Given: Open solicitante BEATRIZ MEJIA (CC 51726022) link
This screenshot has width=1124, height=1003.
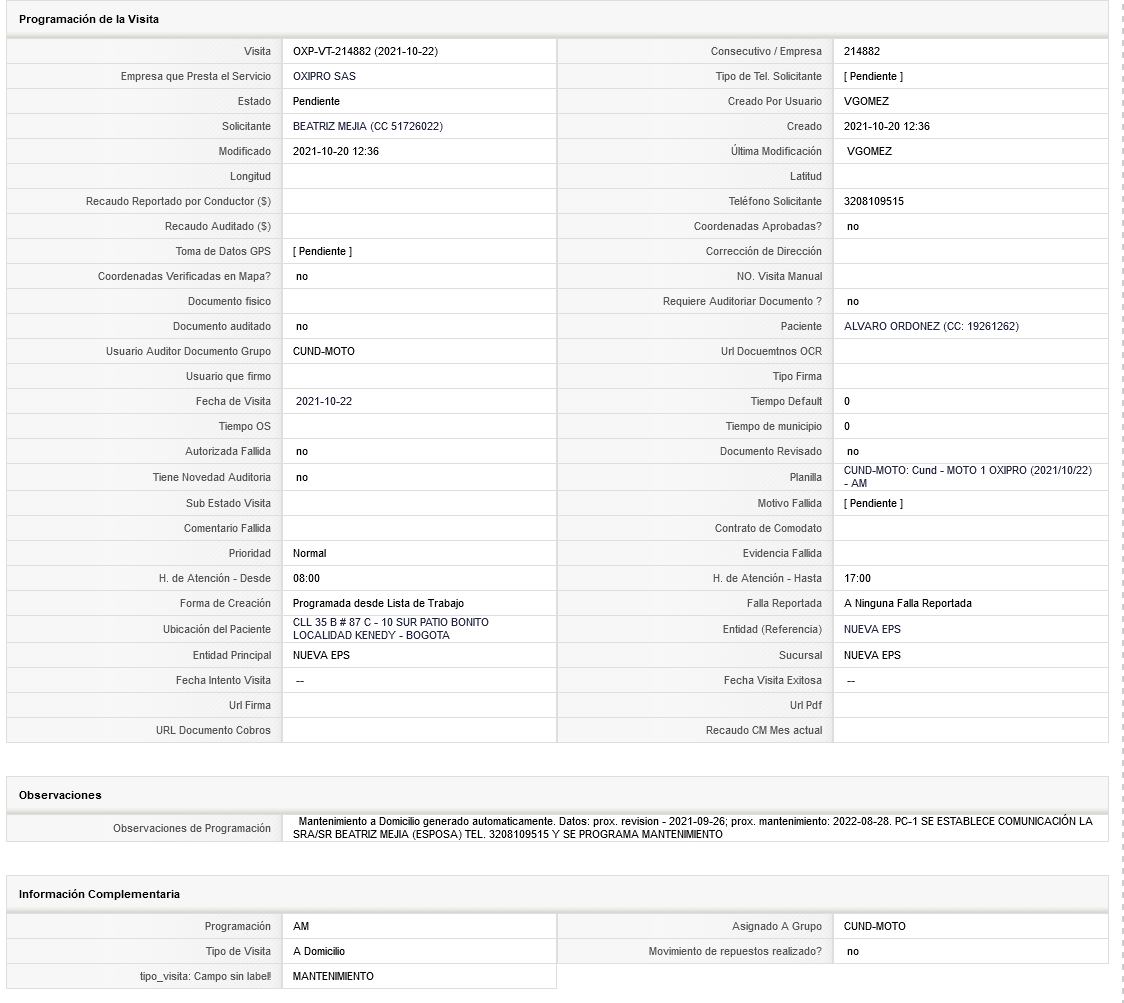Looking at the screenshot, I should (368, 126).
